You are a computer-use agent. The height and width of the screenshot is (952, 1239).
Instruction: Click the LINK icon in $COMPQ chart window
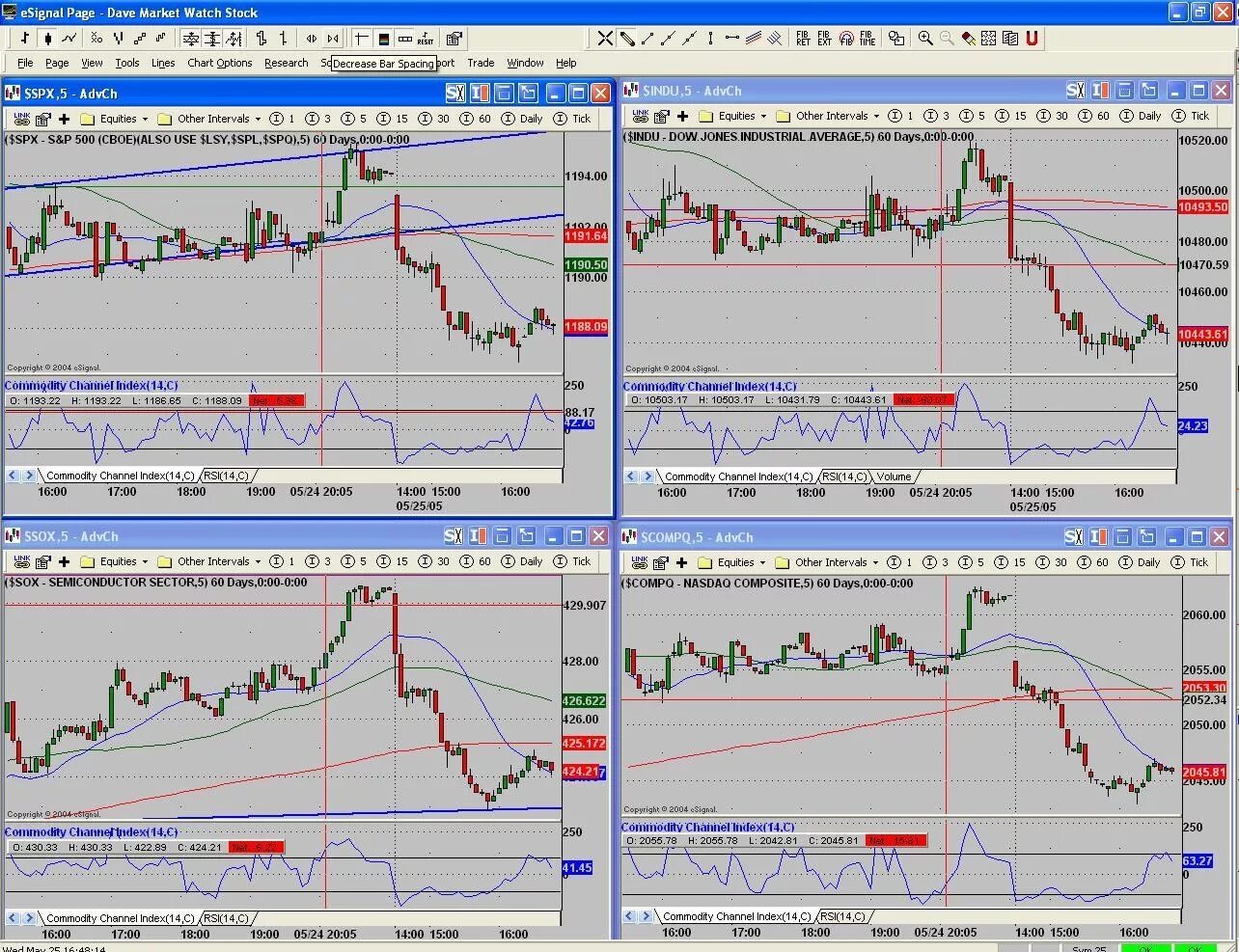point(640,562)
